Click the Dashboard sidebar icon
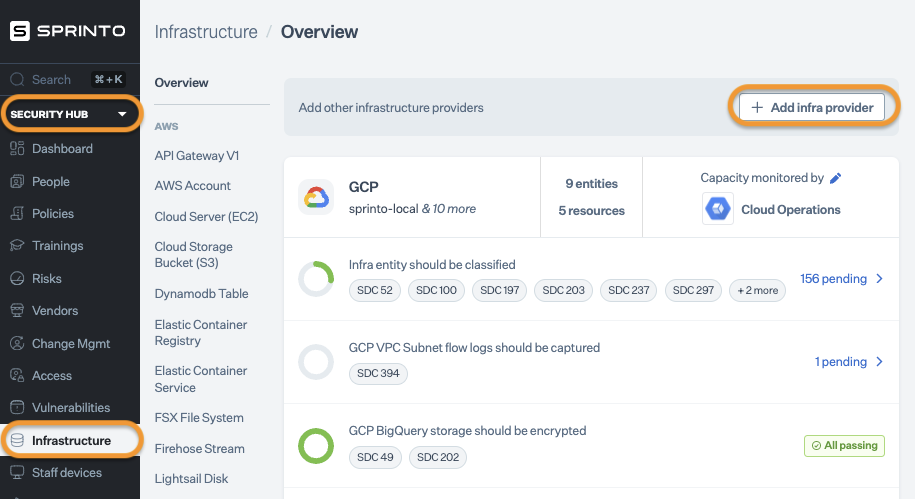 click(x=17, y=148)
